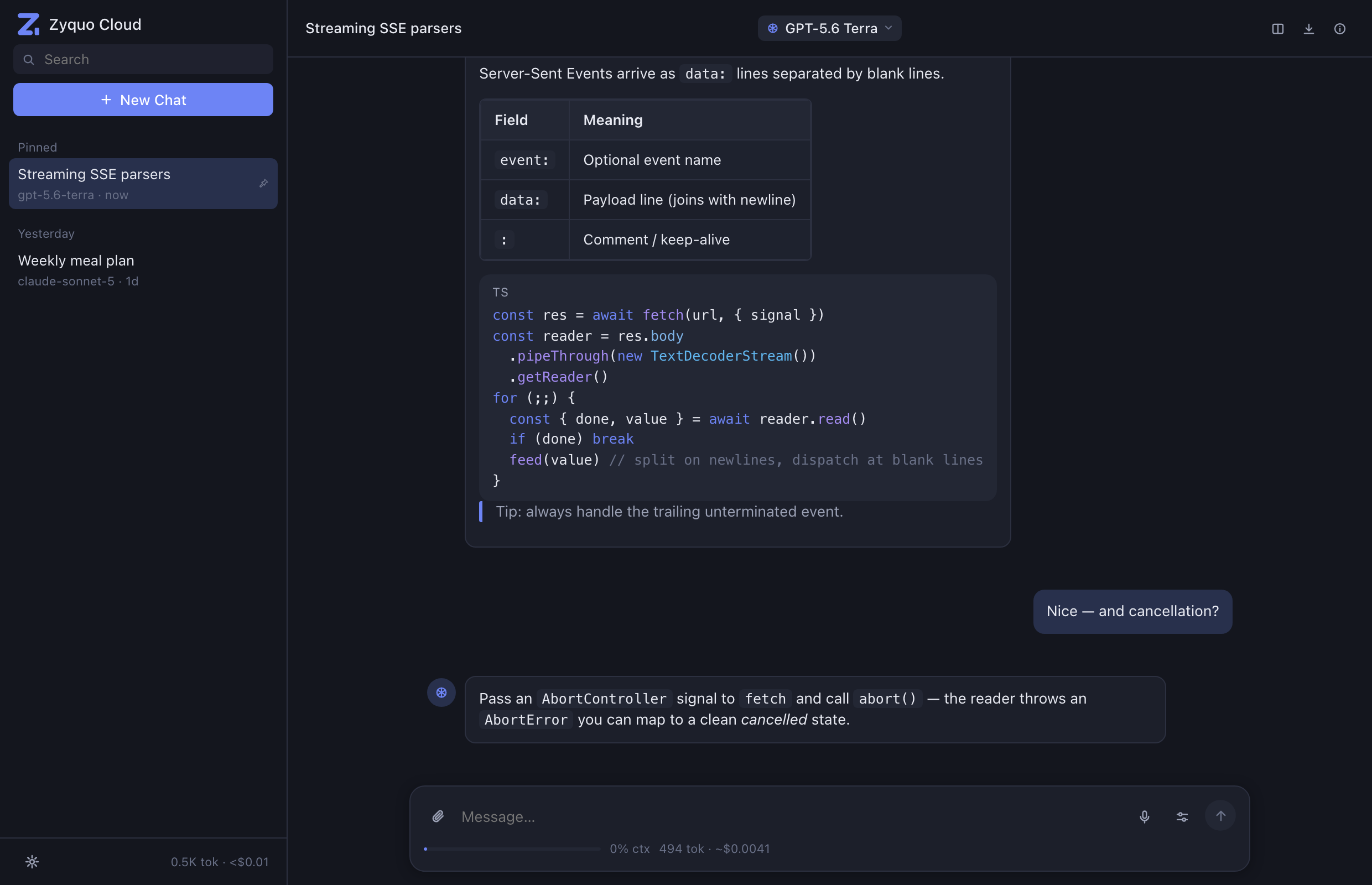The height and width of the screenshot is (885, 1372).
Task: Click 'Payload line (joins with newline)' cell
Action: click(x=689, y=200)
